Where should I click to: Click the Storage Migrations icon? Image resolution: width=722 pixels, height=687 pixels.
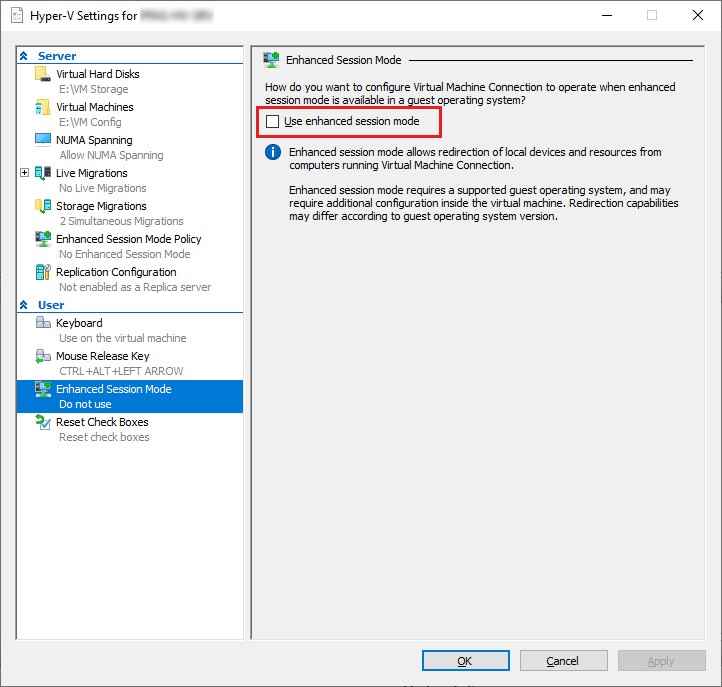pos(43,206)
